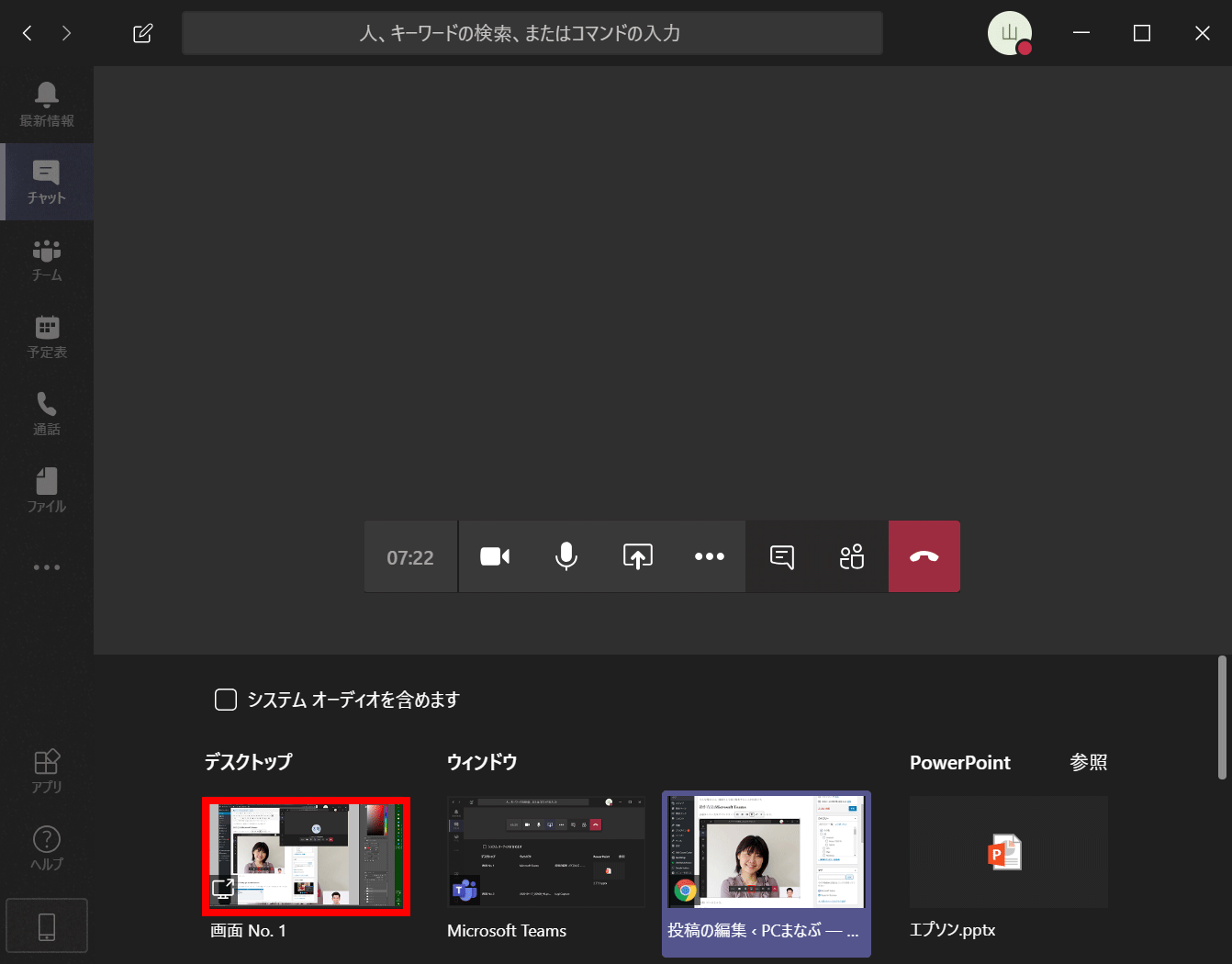Close the Teams window
Screen dimensions: 1232x964
point(1203,33)
